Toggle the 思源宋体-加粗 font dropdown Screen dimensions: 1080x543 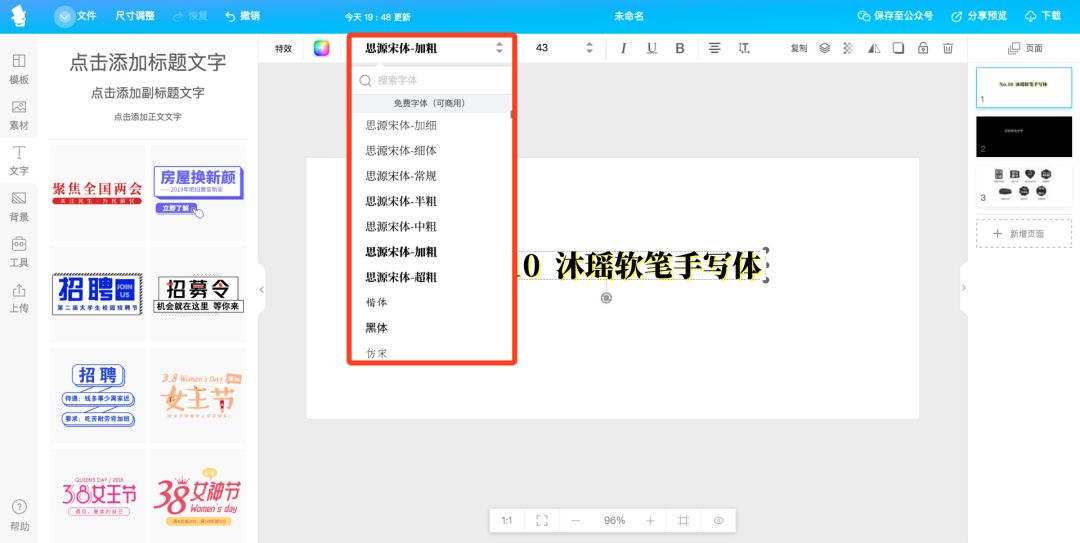(433, 48)
